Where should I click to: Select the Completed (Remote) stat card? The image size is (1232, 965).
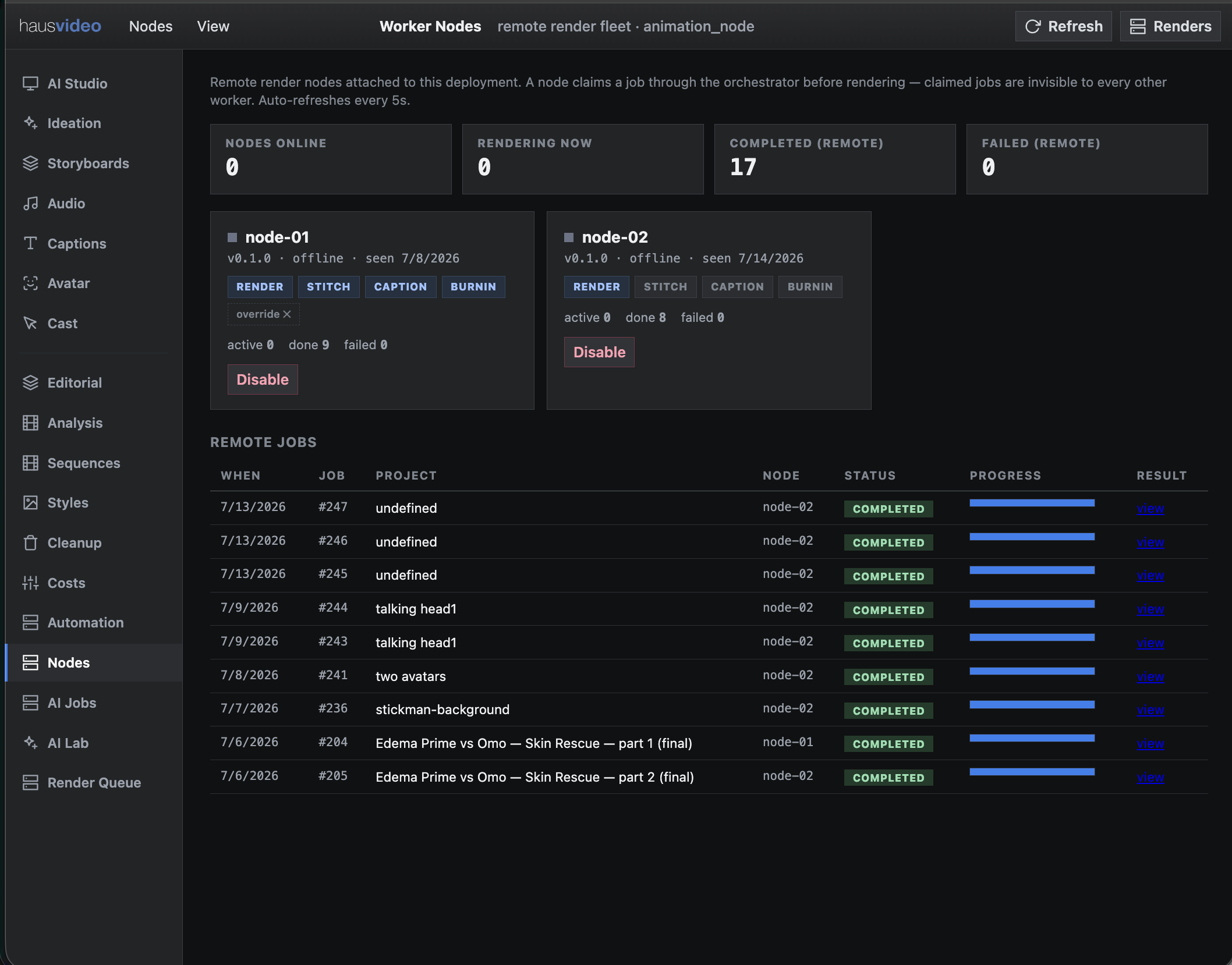pyautogui.click(x=835, y=159)
